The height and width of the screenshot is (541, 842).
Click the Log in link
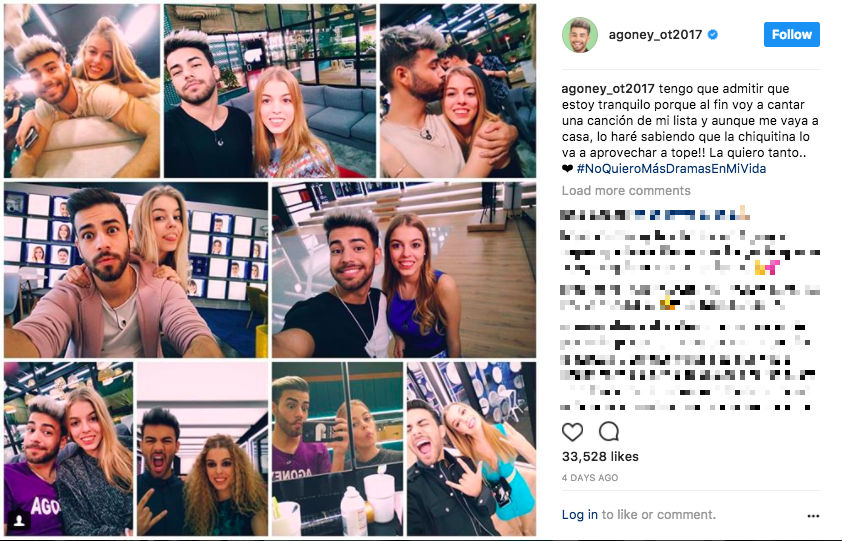(x=579, y=515)
